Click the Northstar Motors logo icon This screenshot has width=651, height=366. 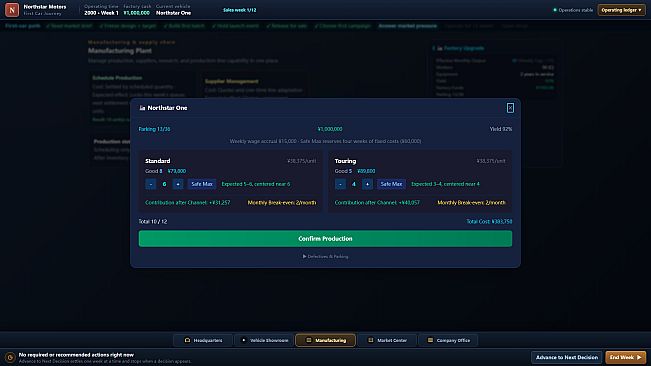pyautogui.click(x=12, y=10)
